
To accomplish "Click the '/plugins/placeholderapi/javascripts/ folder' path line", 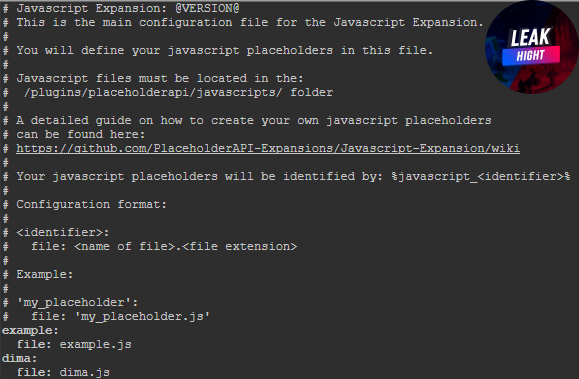I will (x=178, y=92).
